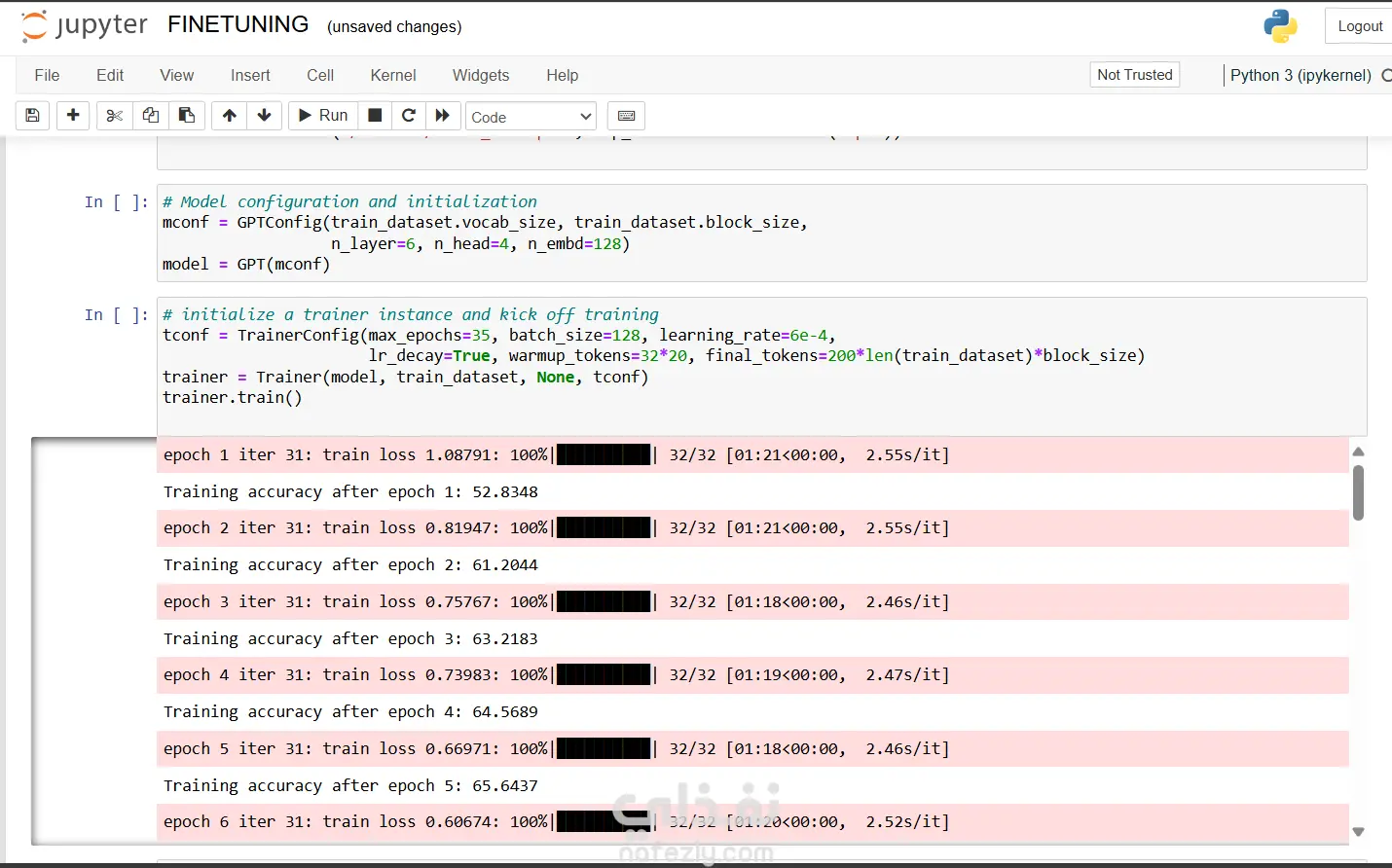Restart the kernel with the circular arrow icon
This screenshot has width=1392, height=868.
click(x=409, y=116)
